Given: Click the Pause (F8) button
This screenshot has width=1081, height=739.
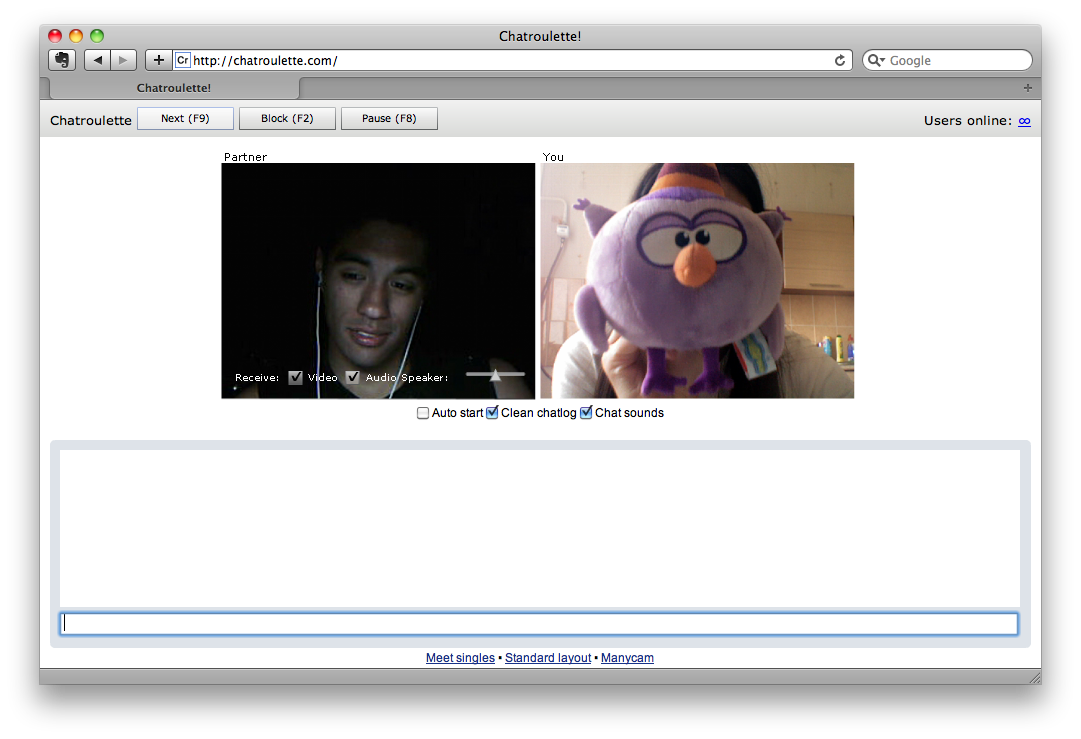Looking at the screenshot, I should coord(390,119).
